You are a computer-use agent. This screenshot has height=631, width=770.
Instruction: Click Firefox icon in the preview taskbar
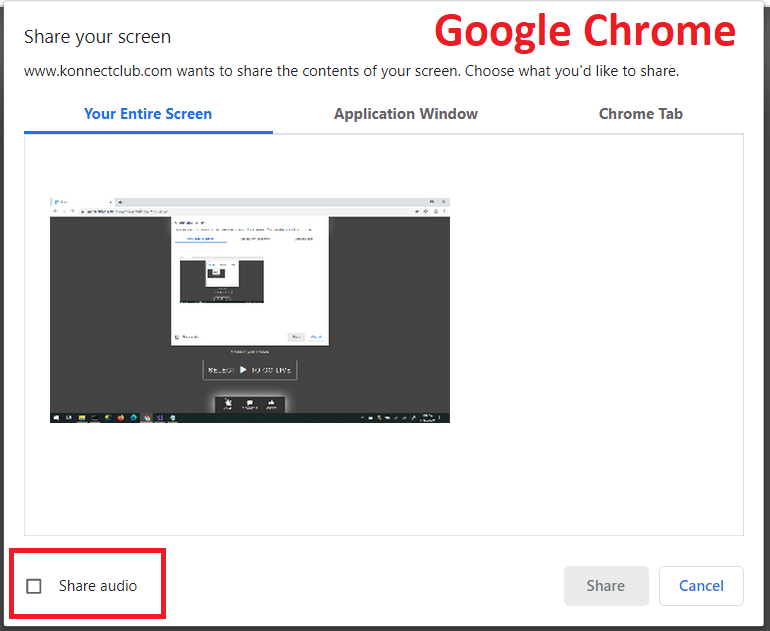(120, 417)
